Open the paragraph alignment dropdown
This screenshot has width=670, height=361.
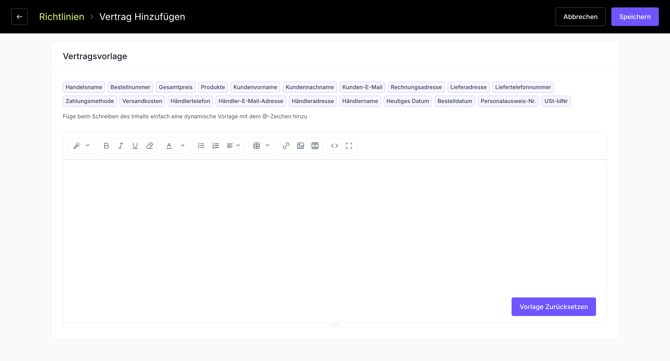pyautogui.click(x=233, y=146)
